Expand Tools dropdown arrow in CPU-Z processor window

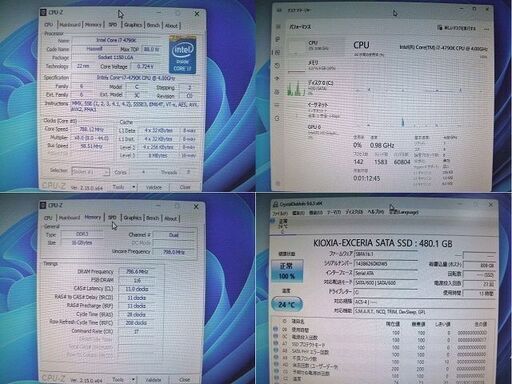coord(133,187)
